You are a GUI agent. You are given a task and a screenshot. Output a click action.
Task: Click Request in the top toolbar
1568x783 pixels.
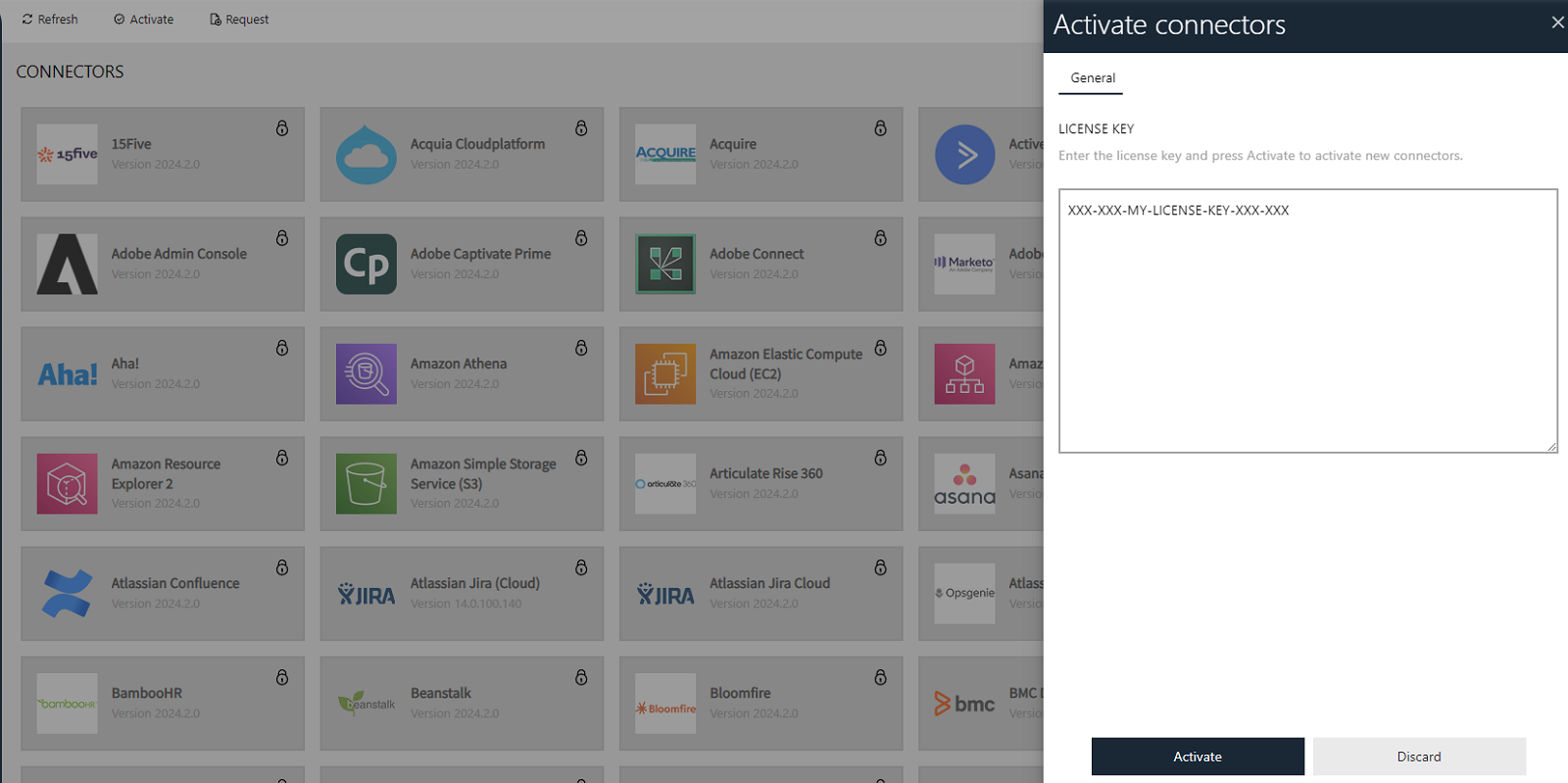(x=239, y=20)
